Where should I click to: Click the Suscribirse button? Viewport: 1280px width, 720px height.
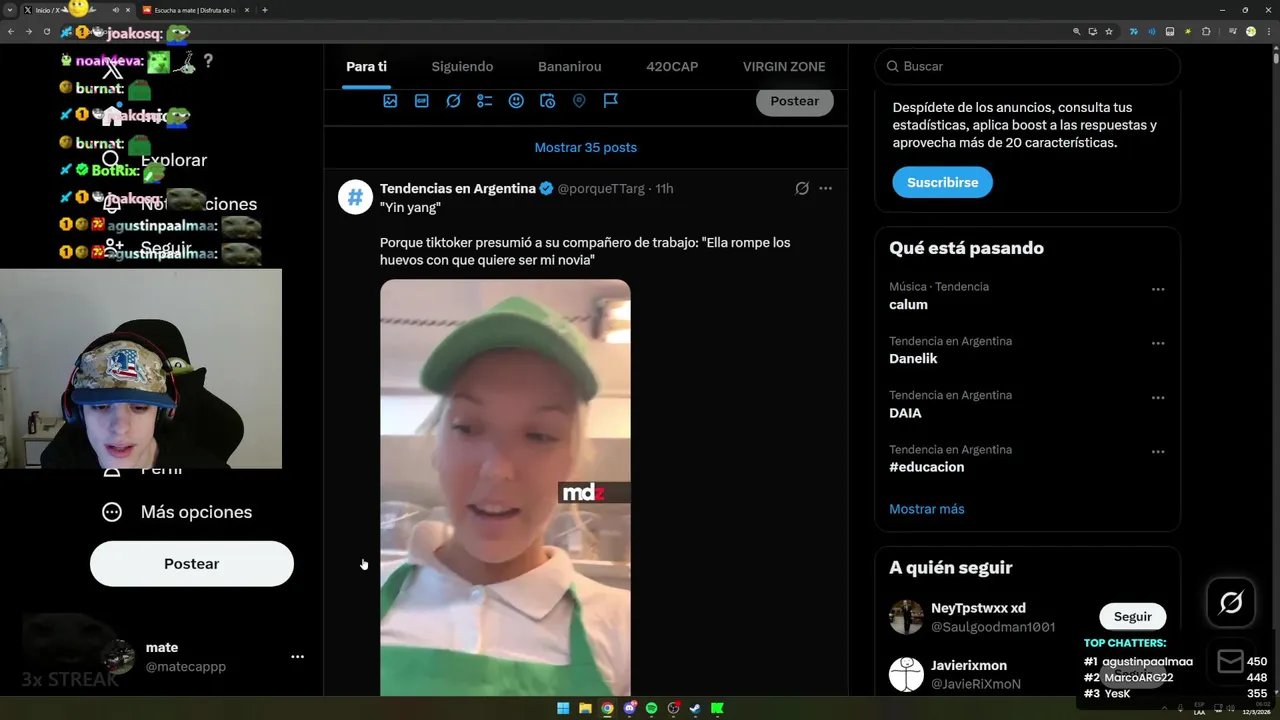point(942,183)
